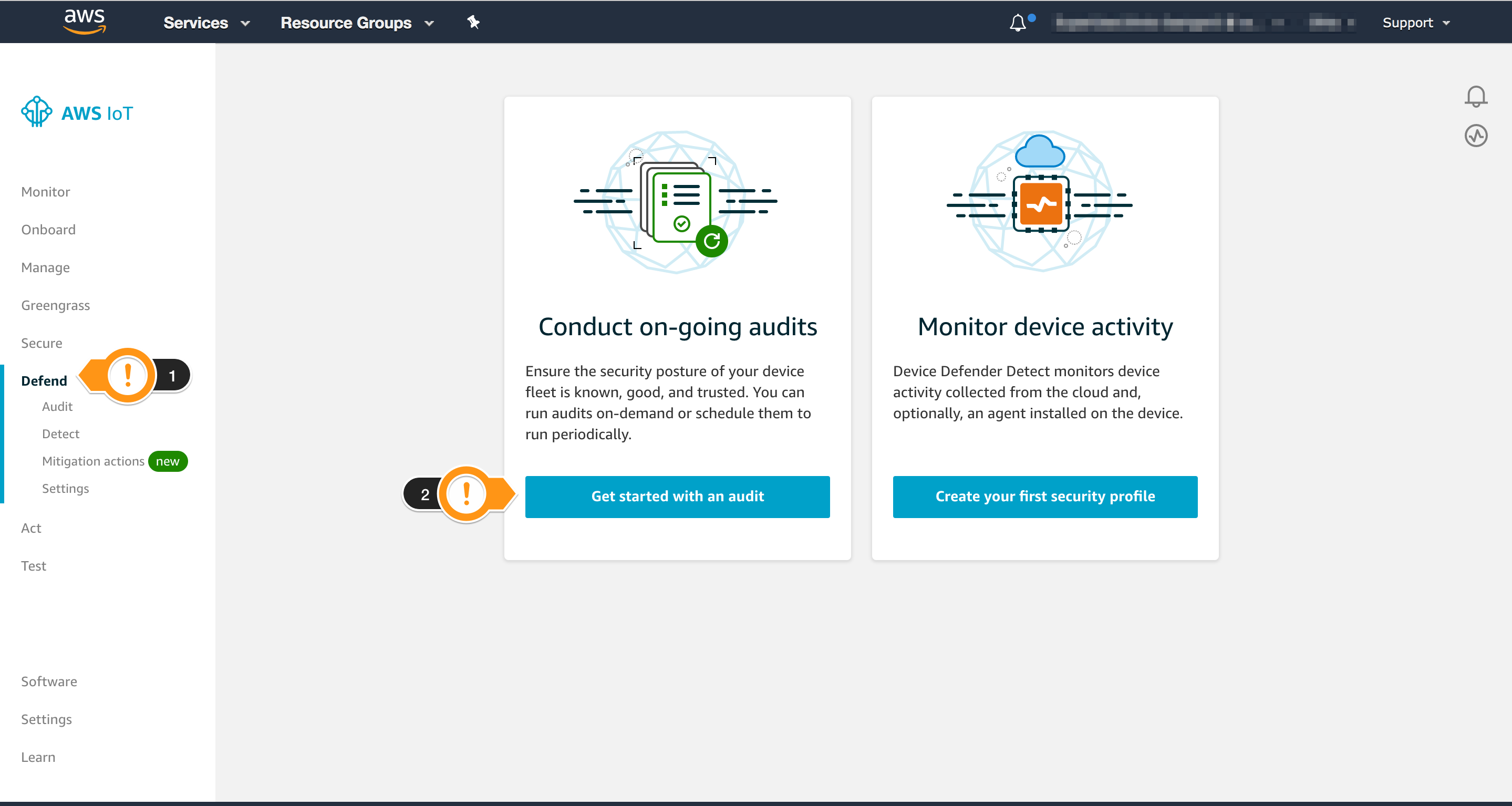Click the pin shortcut icon in header
Image resolution: width=1512 pixels, height=806 pixels.
point(473,22)
